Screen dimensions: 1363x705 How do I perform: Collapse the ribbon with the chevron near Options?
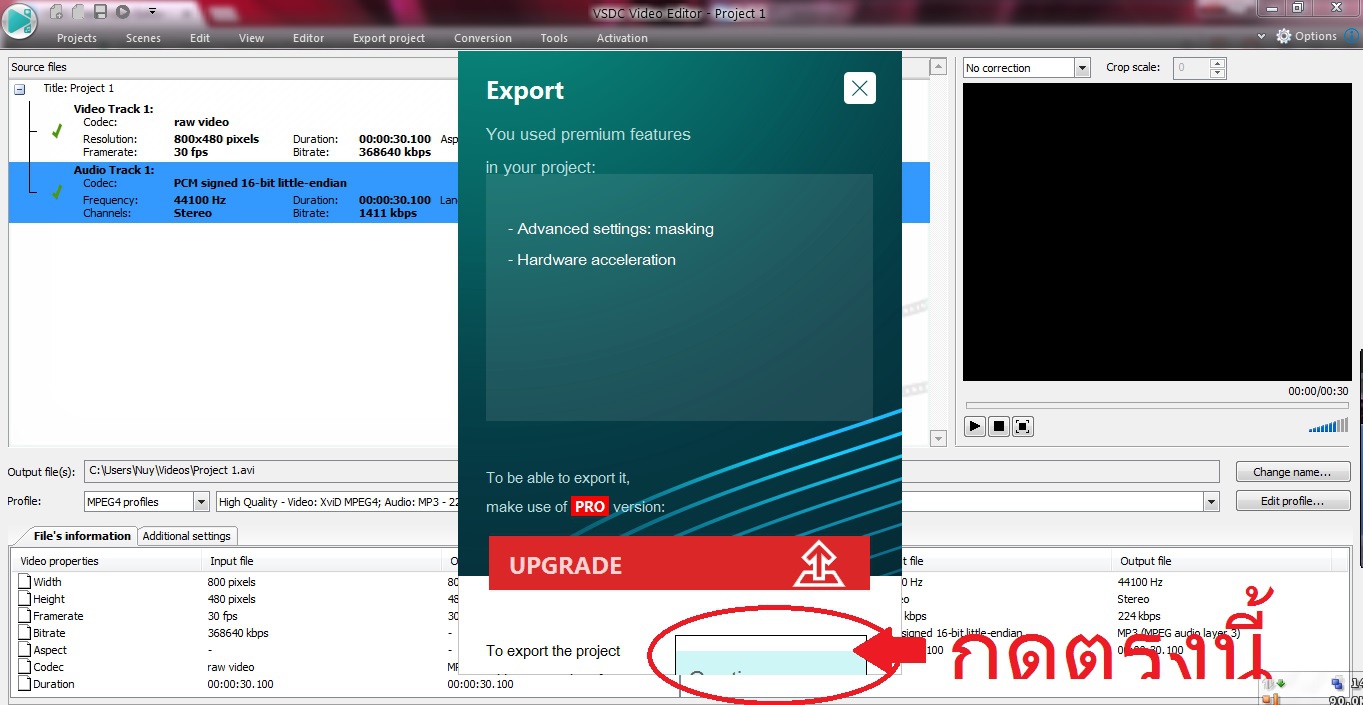(x=1262, y=36)
